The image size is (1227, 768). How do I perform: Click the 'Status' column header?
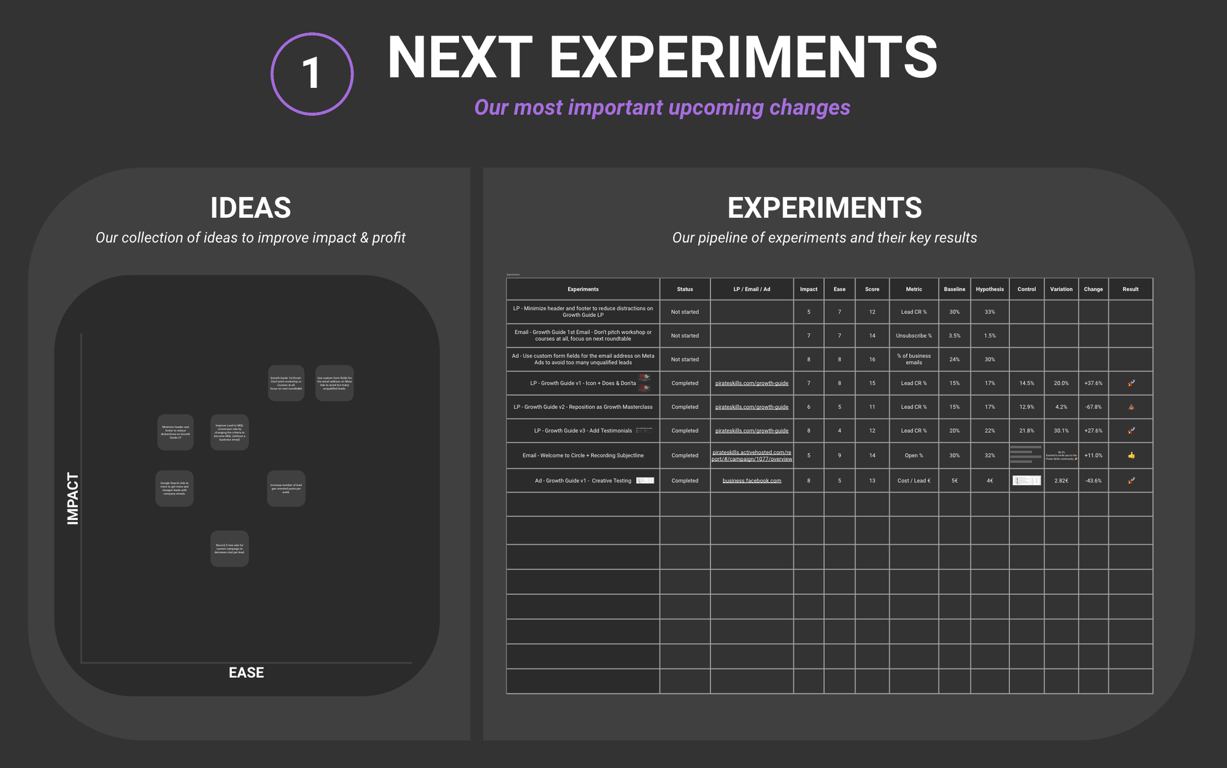click(685, 289)
